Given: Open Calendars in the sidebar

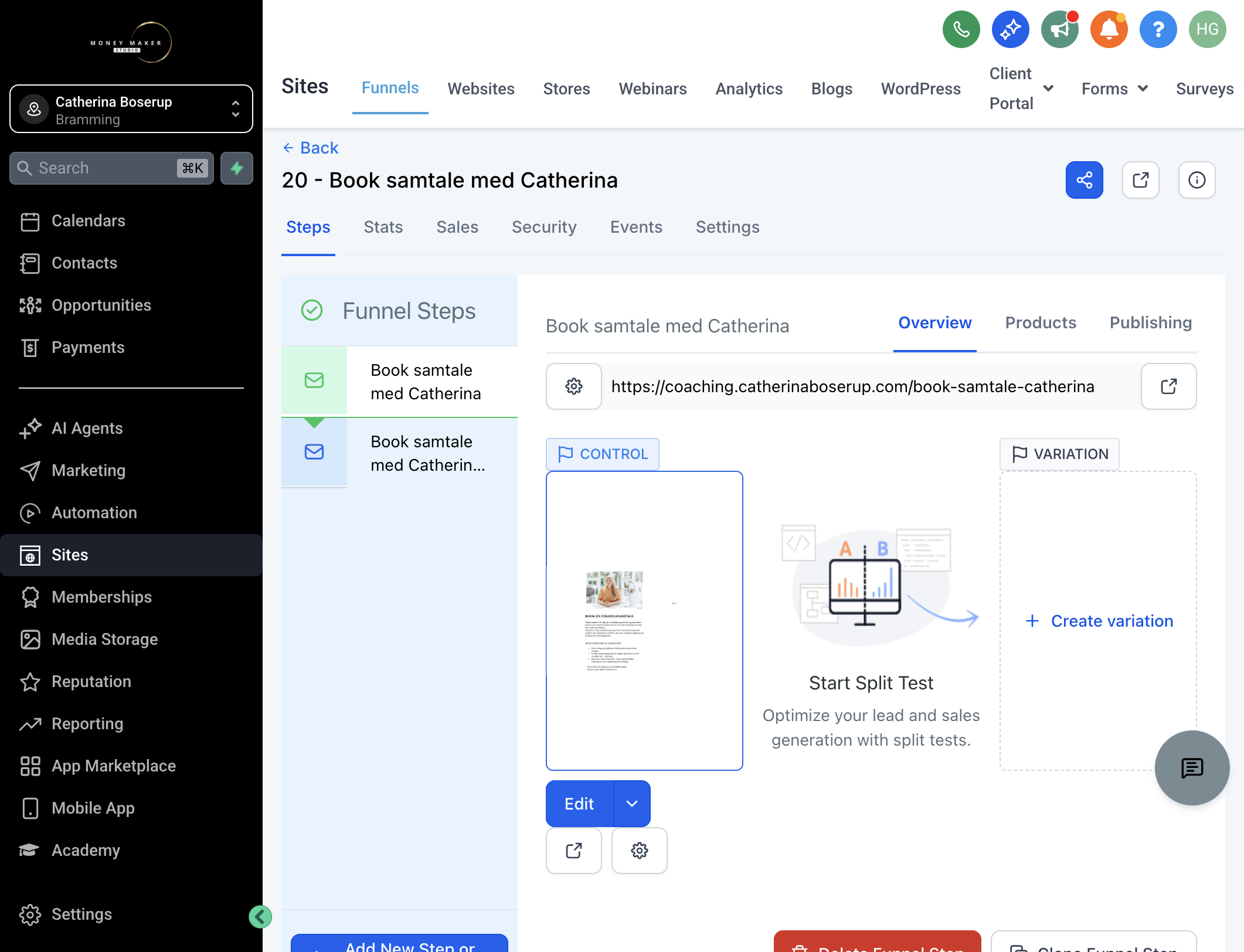Looking at the screenshot, I should point(131,221).
